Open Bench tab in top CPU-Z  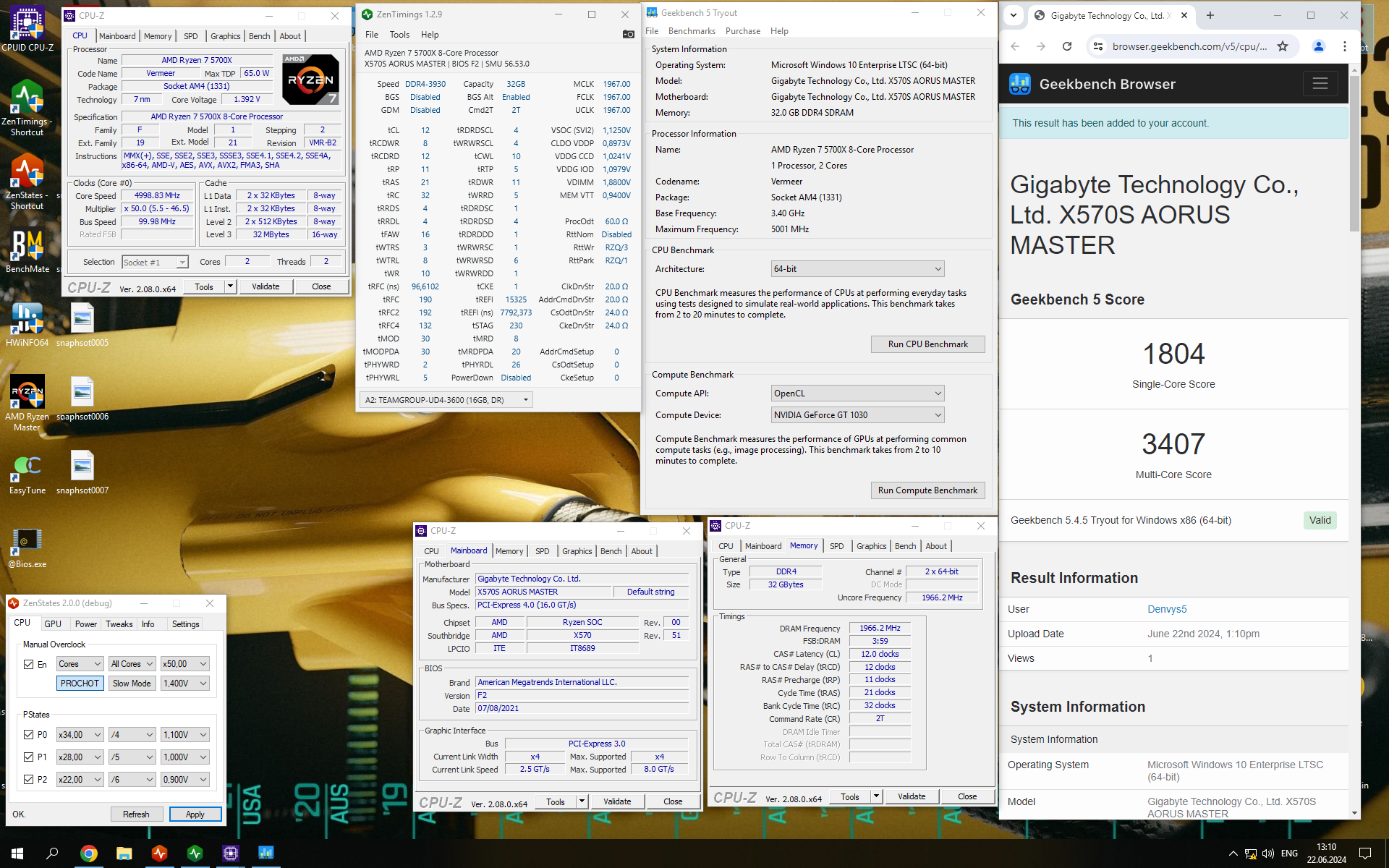click(x=259, y=36)
